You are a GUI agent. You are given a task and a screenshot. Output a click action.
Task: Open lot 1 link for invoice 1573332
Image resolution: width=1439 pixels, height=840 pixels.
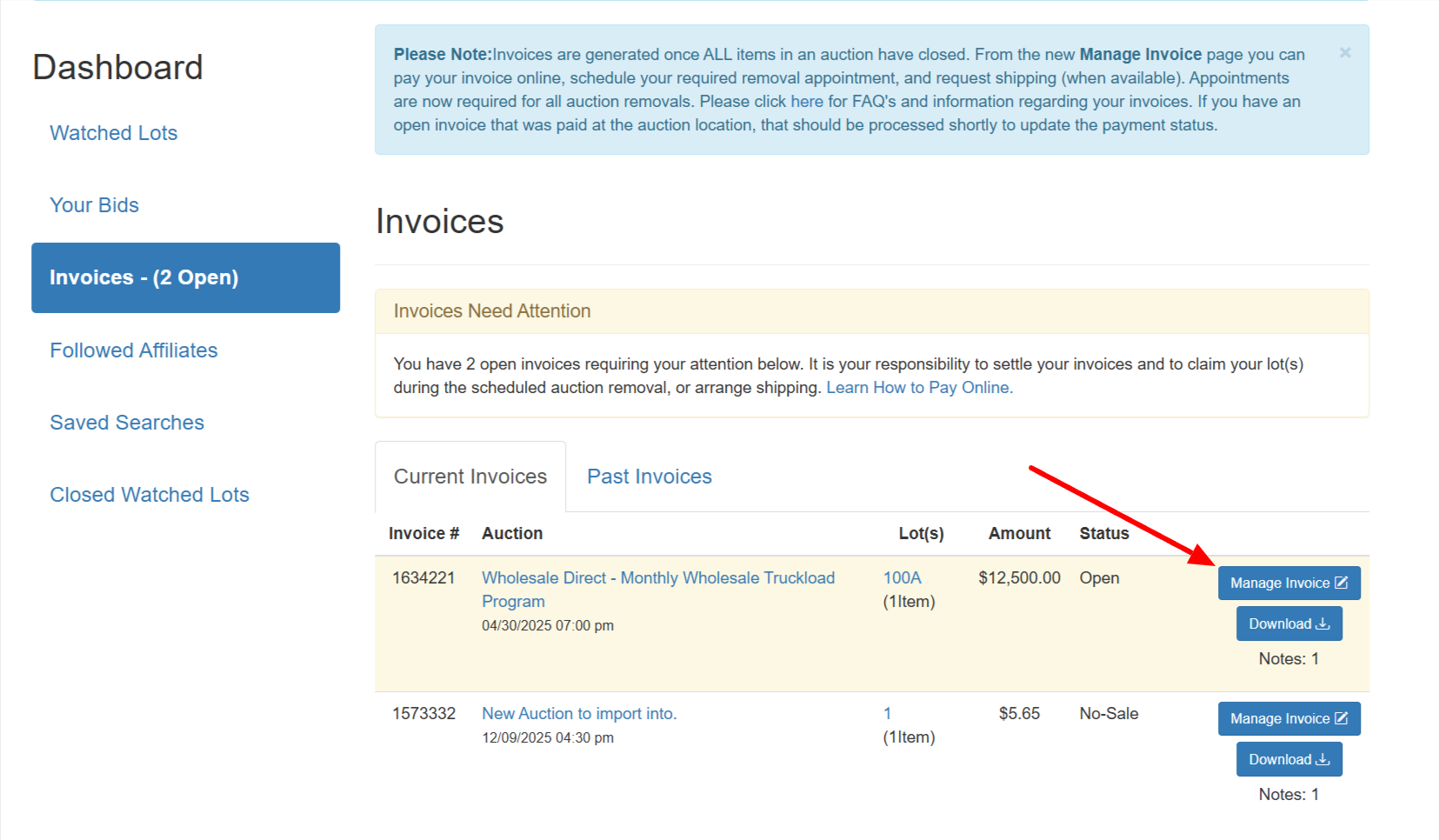[x=887, y=714]
